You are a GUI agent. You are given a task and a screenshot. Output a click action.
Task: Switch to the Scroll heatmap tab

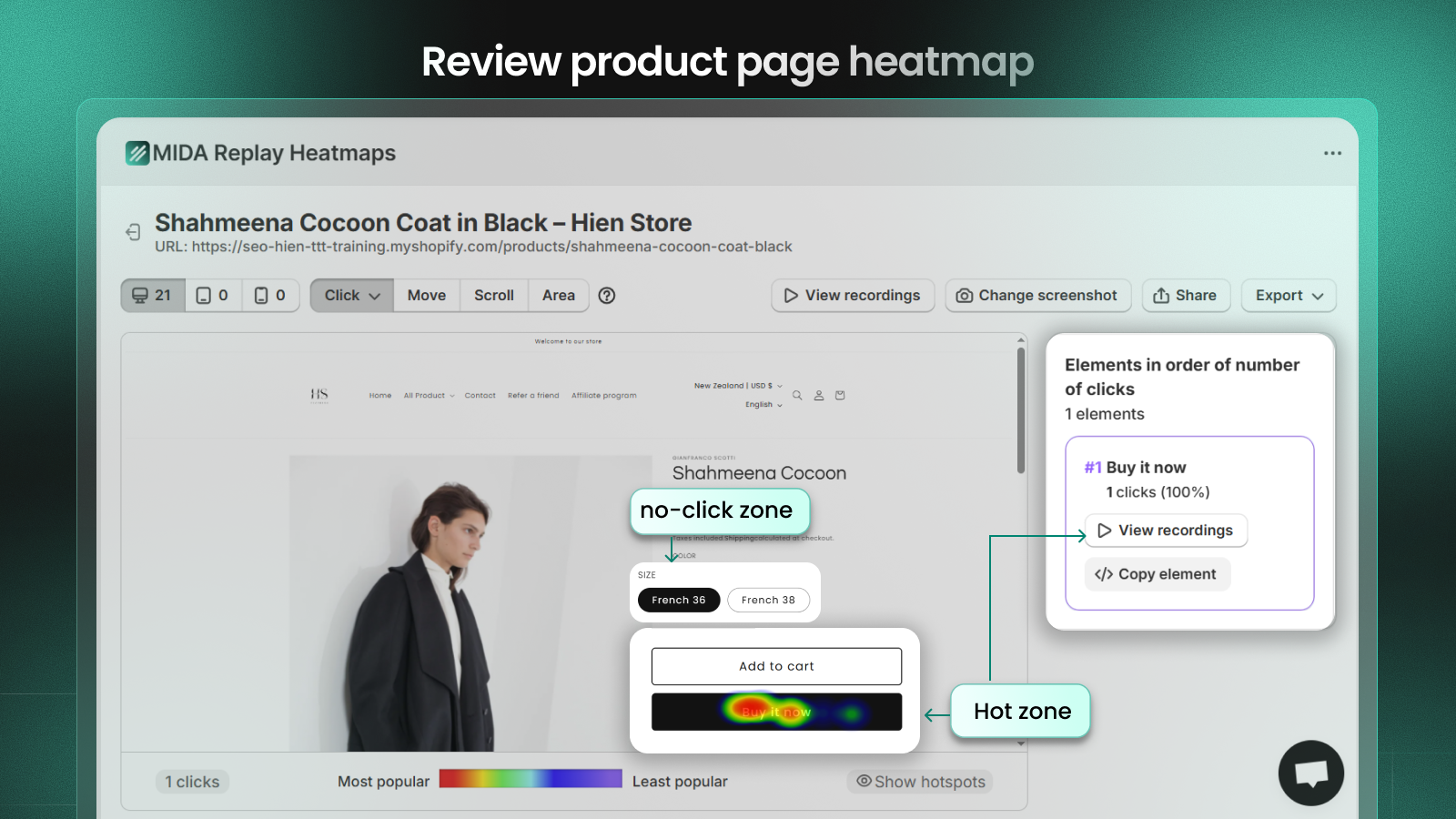[x=493, y=295]
